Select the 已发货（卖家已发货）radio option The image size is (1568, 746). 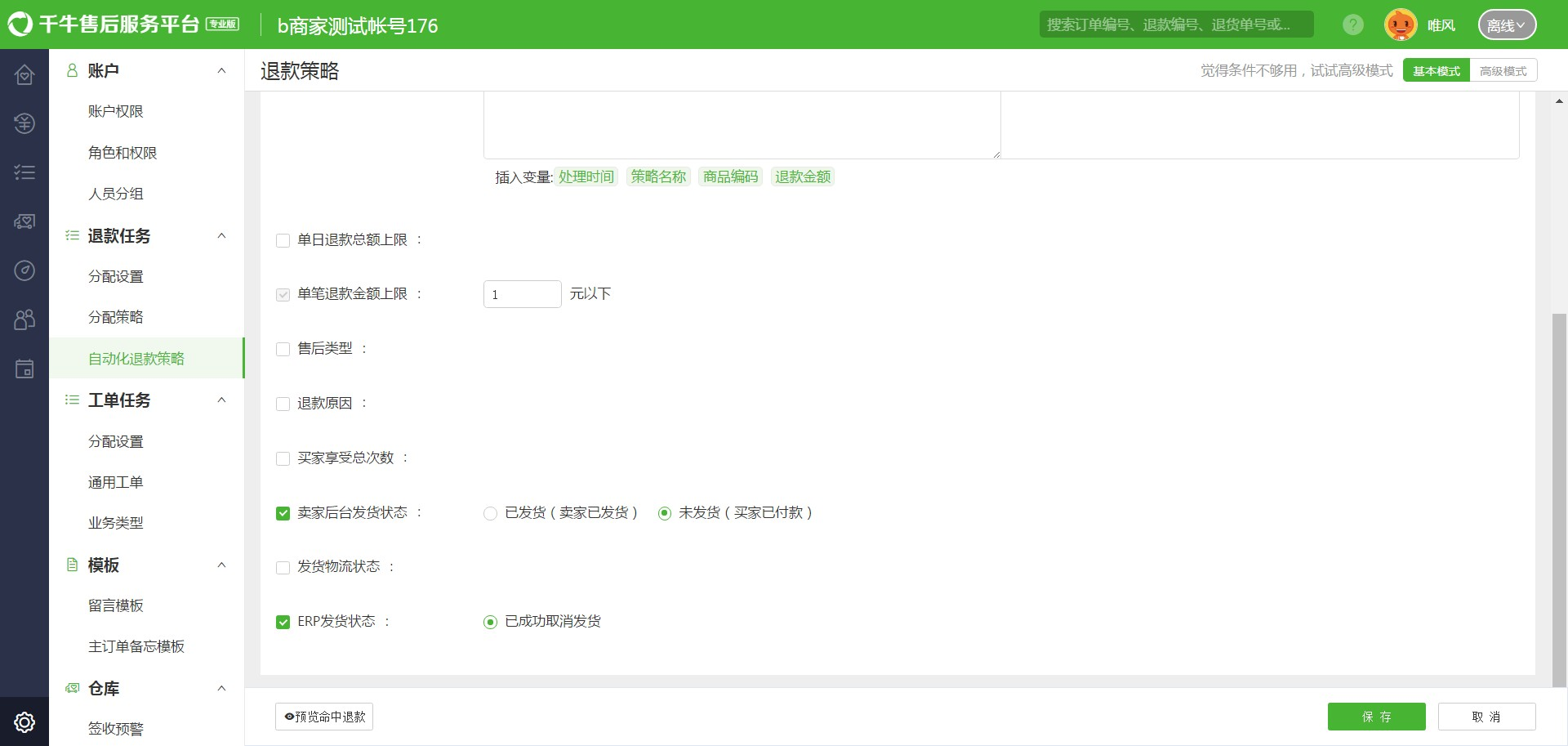tap(490, 513)
